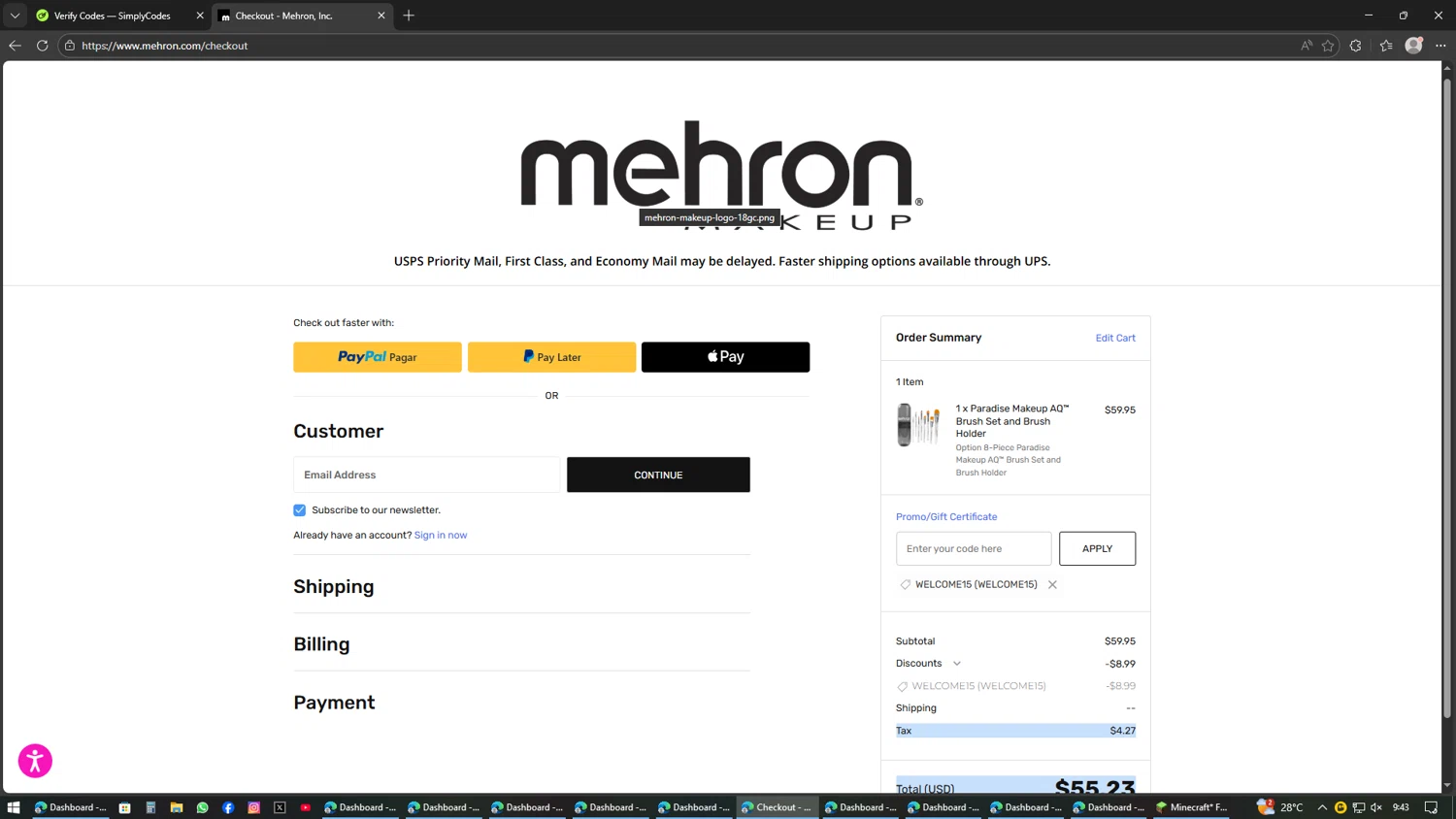This screenshot has width=1456, height=819.
Task: Open the Favorites list icon
Action: point(1386,46)
